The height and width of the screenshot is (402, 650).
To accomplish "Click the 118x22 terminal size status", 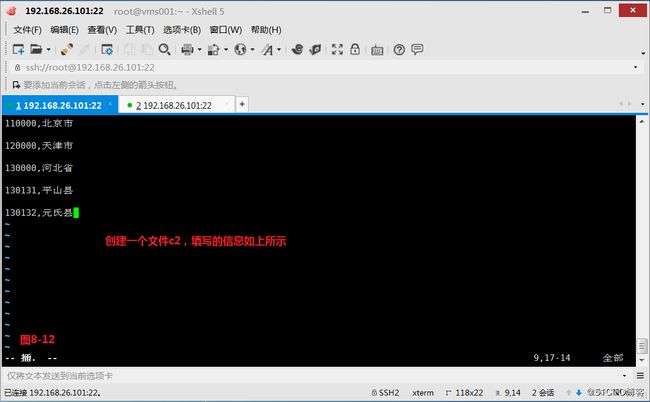I will click(465, 392).
